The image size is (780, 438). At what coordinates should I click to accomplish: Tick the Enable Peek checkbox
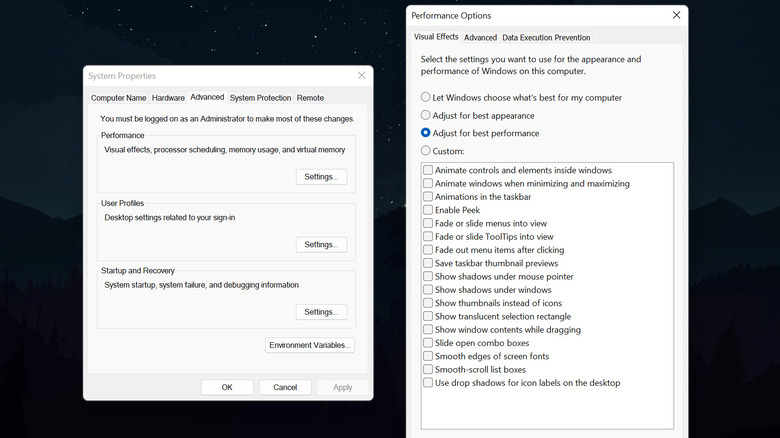coord(428,210)
